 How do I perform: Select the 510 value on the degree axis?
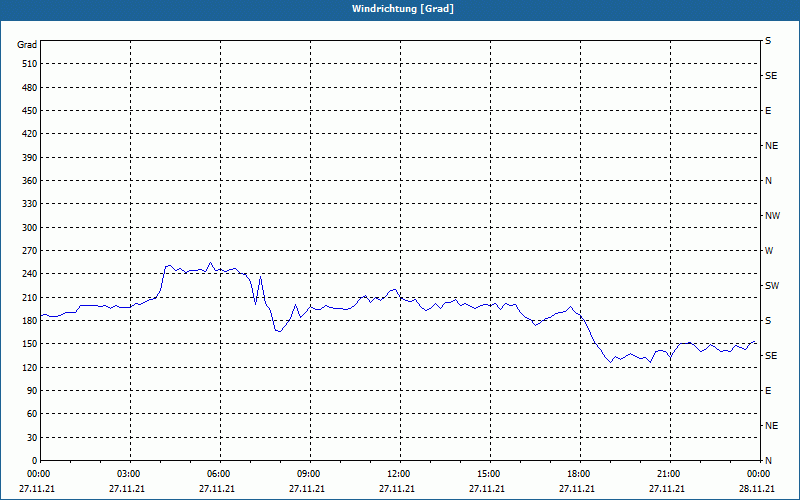[x=29, y=64]
